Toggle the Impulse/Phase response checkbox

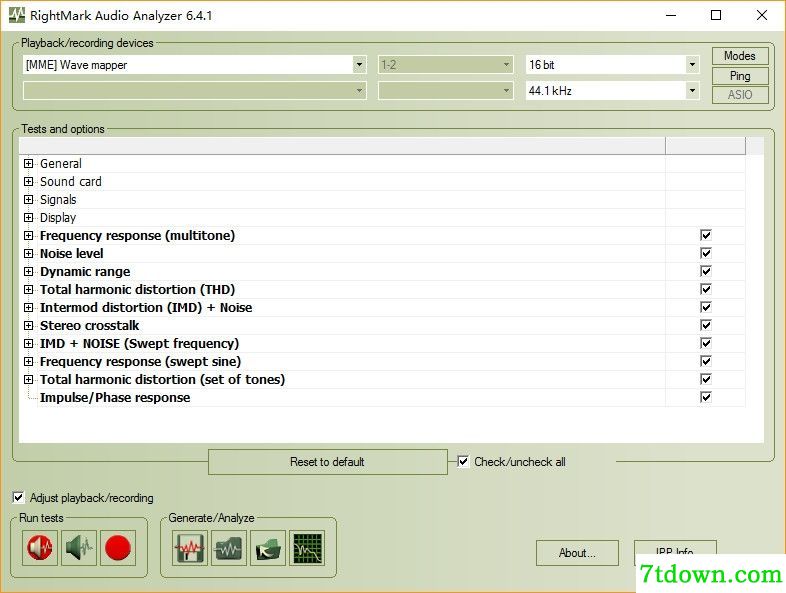(x=706, y=398)
